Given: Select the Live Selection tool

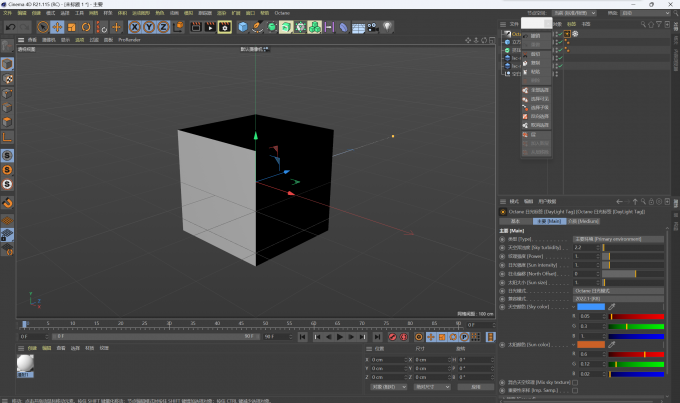Looking at the screenshot, I should [42, 27].
